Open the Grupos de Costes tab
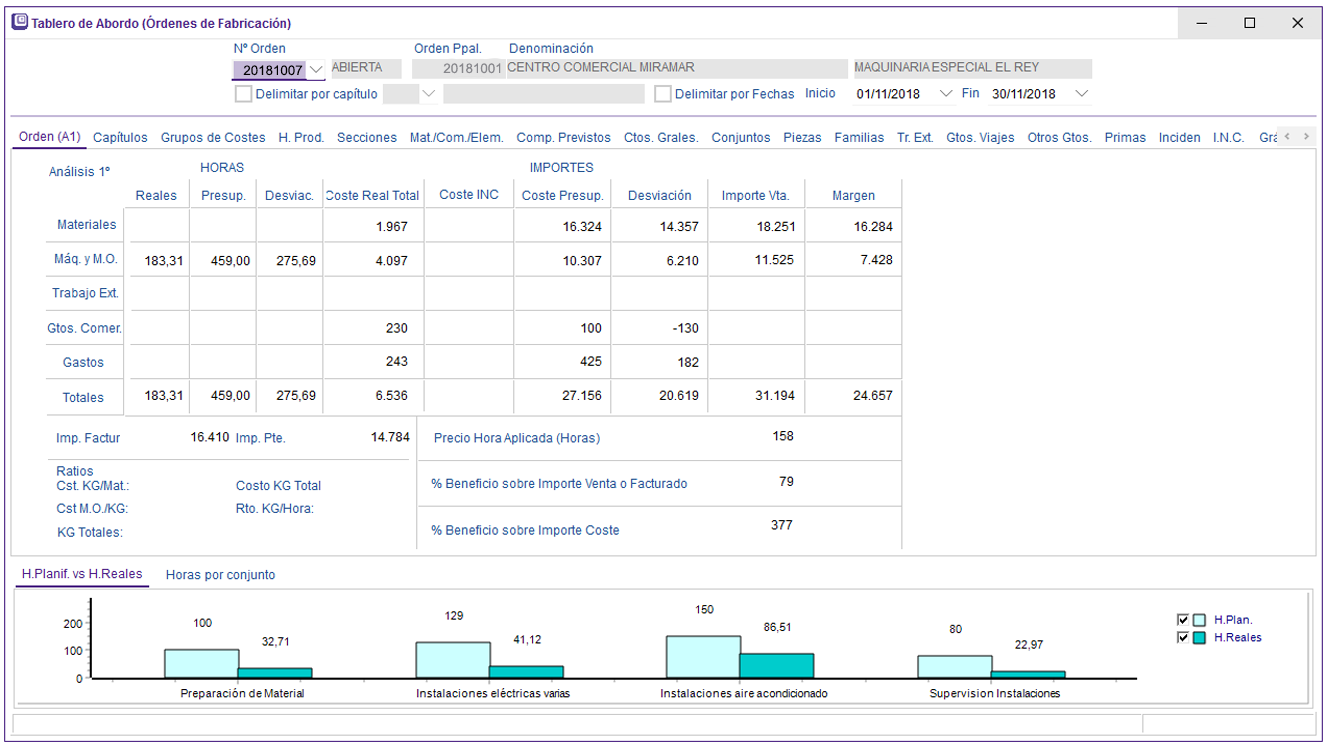This screenshot has width=1327, height=745. [x=213, y=138]
